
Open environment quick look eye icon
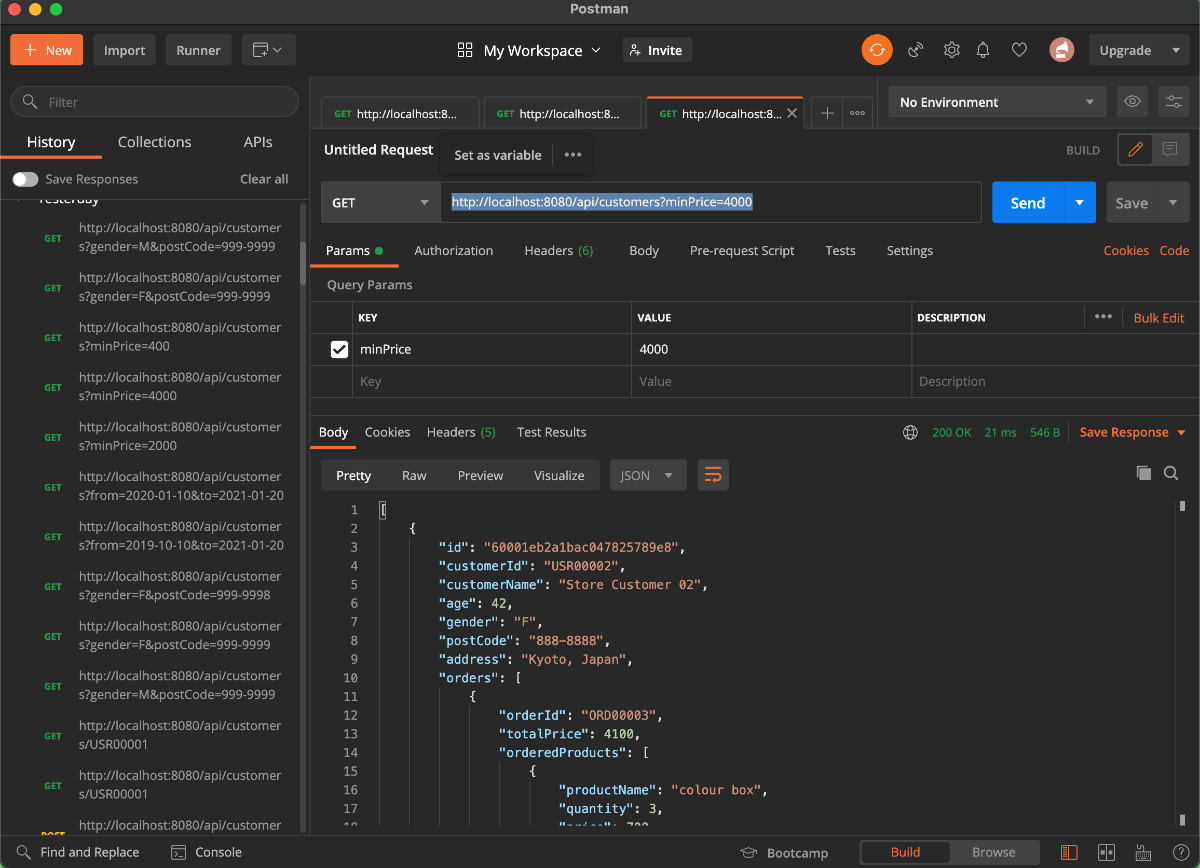pyautogui.click(x=1132, y=102)
